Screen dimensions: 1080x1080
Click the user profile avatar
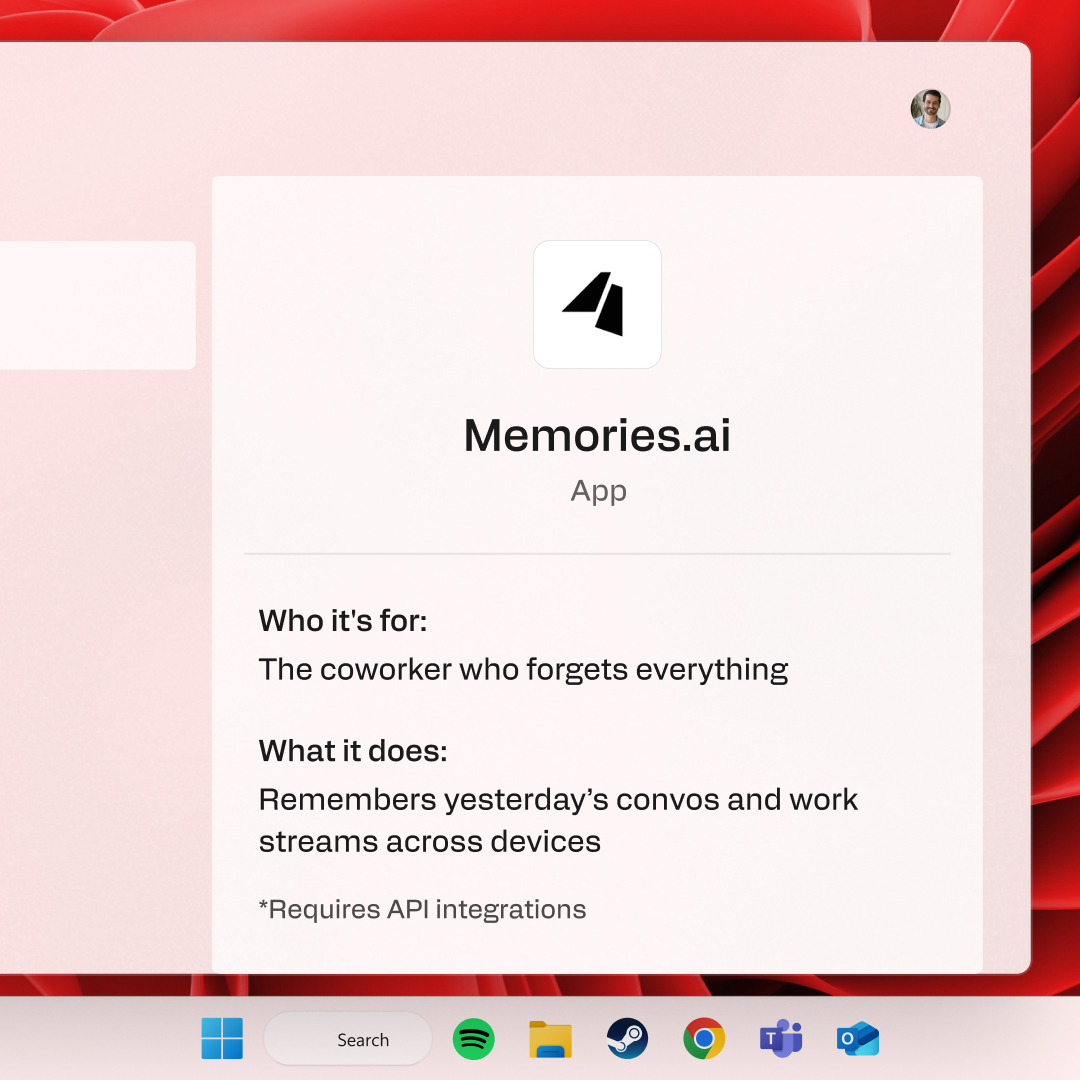pos(931,109)
